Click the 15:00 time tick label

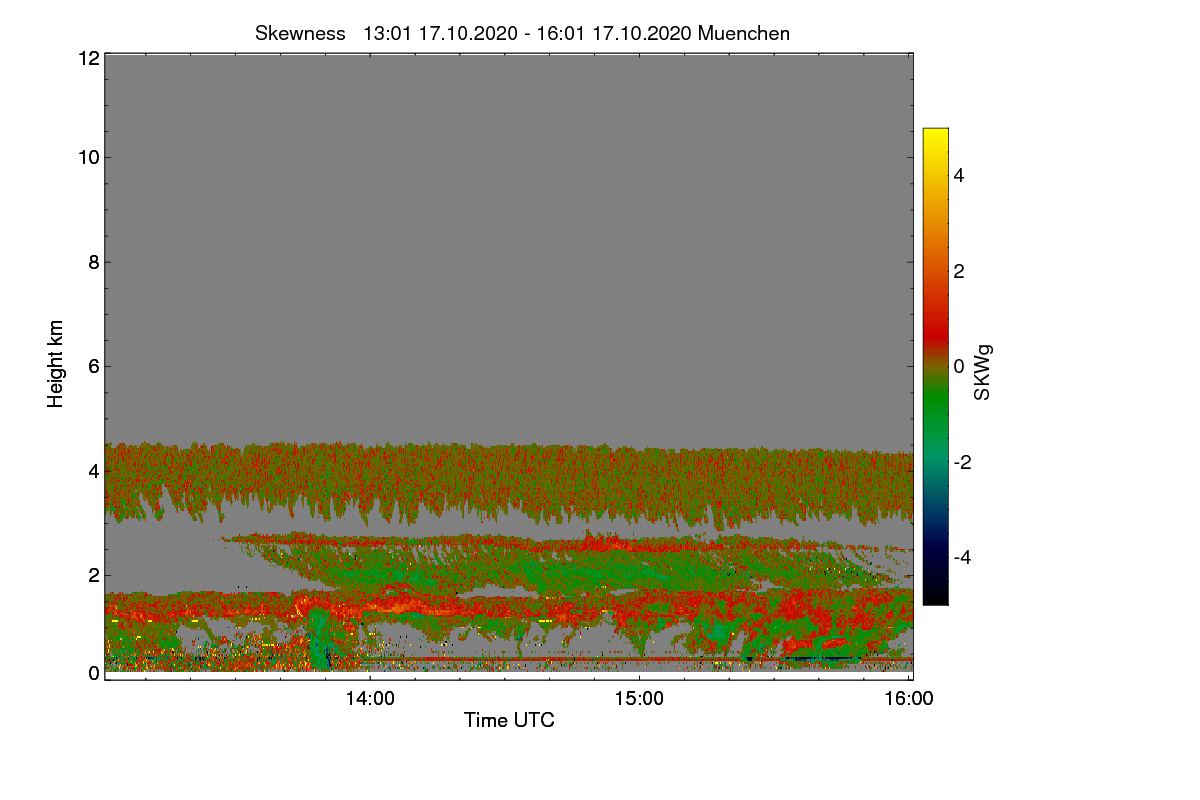(640, 699)
